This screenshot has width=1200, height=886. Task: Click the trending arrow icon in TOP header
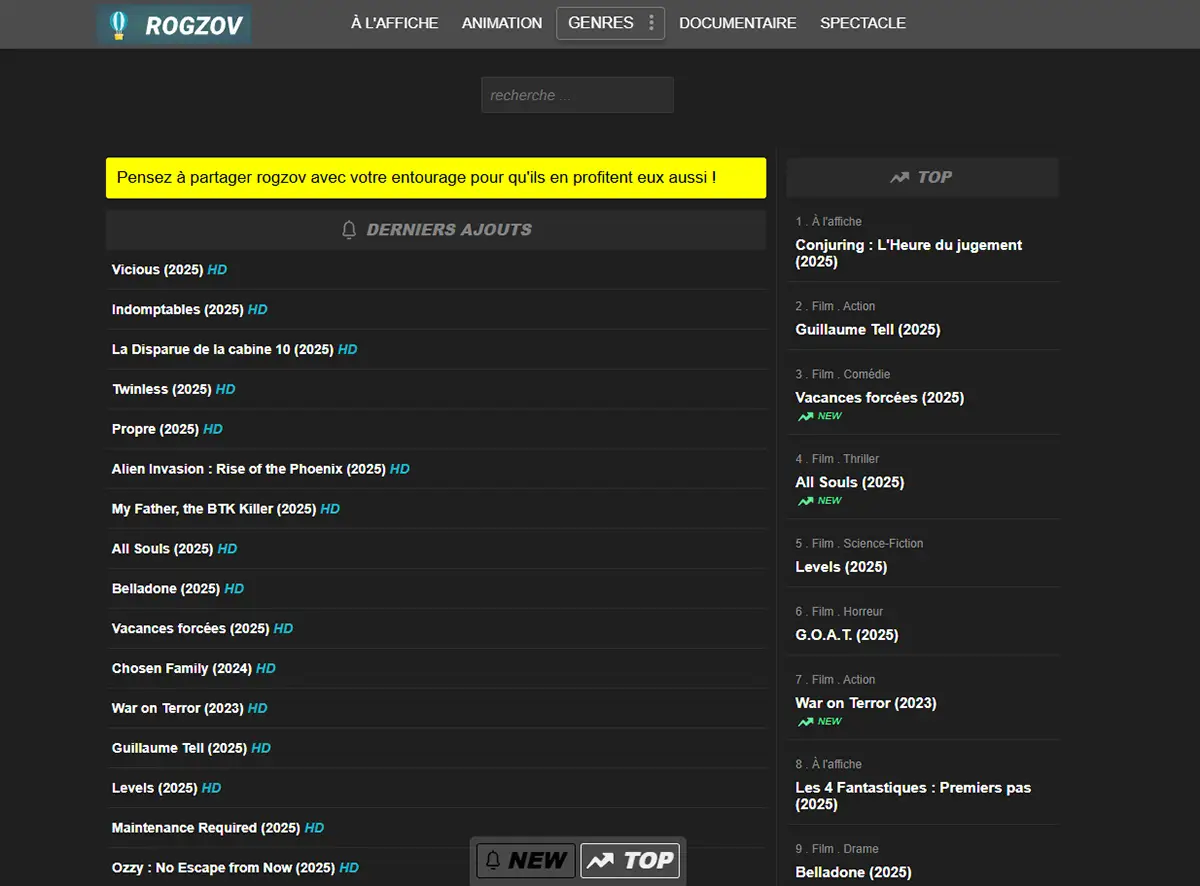[899, 177]
